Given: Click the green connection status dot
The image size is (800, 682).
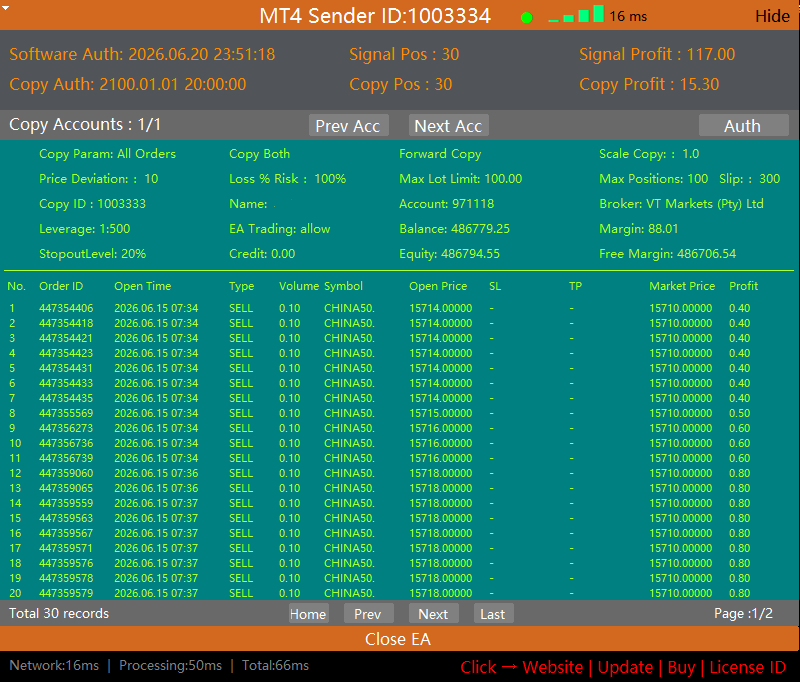Looking at the screenshot, I should click(527, 18).
